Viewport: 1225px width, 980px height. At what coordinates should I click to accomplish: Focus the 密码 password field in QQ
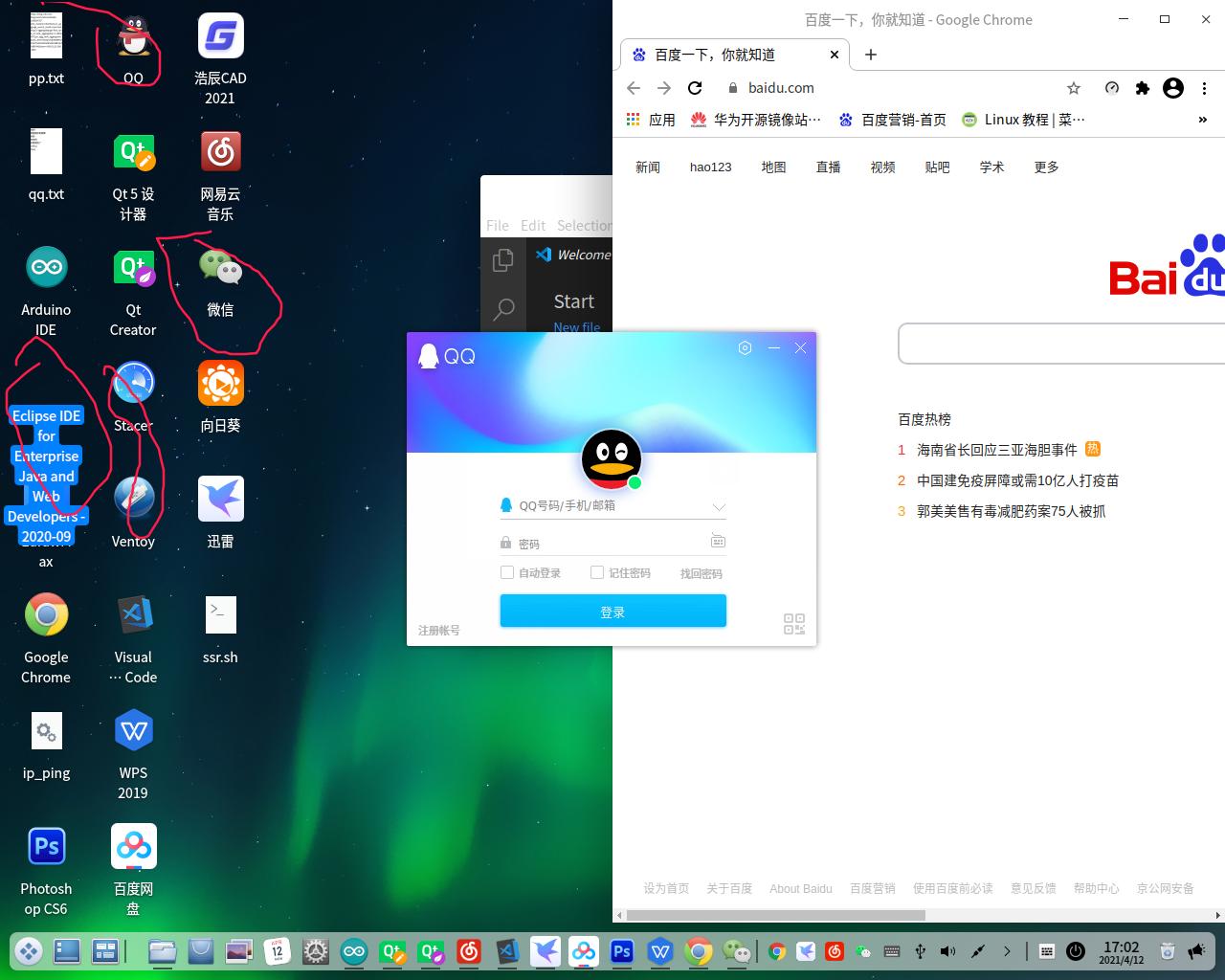(x=613, y=544)
